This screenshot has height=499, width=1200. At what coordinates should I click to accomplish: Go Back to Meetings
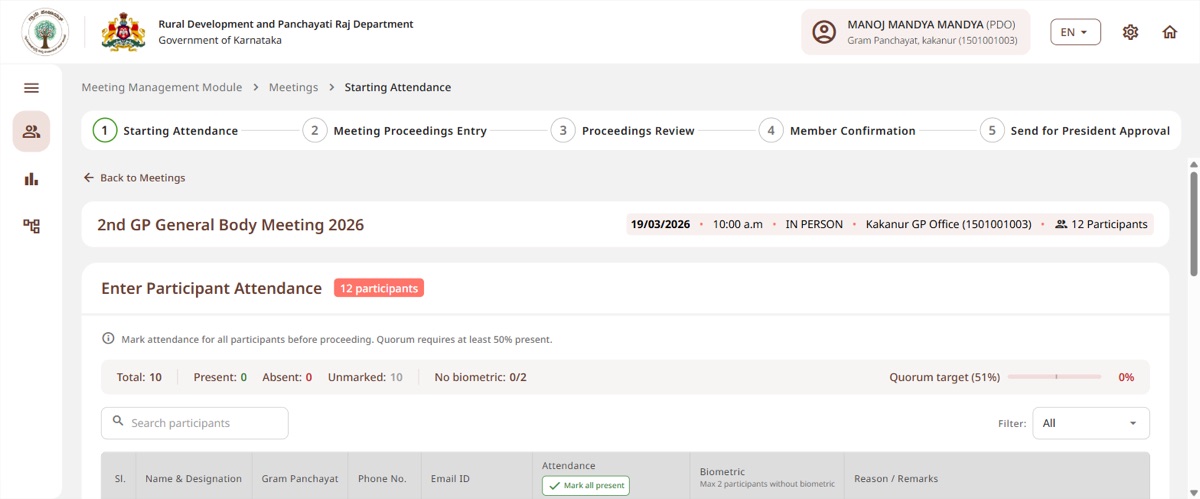coord(134,177)
